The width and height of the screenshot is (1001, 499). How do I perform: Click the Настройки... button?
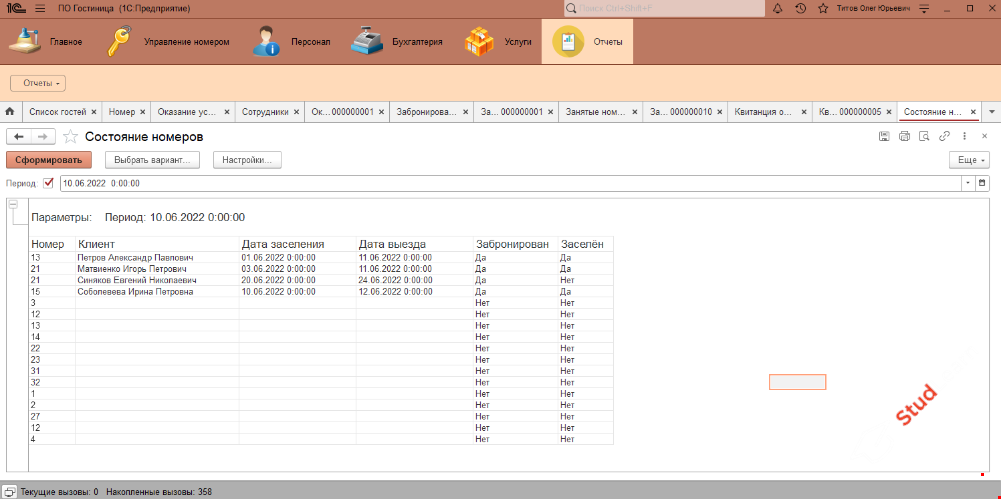click(248, 160)
